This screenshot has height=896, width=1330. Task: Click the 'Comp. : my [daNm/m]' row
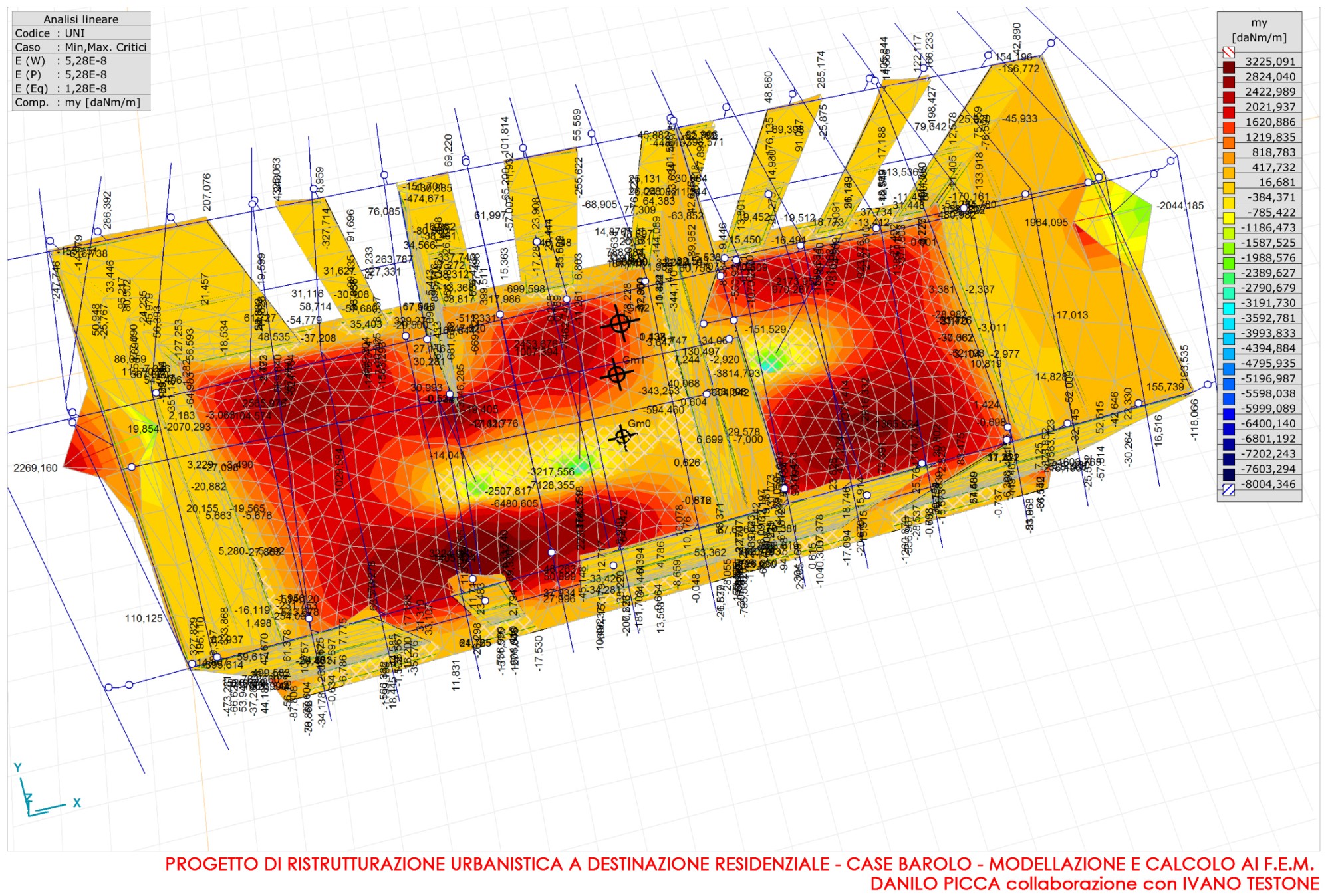[x=81, y=103]
